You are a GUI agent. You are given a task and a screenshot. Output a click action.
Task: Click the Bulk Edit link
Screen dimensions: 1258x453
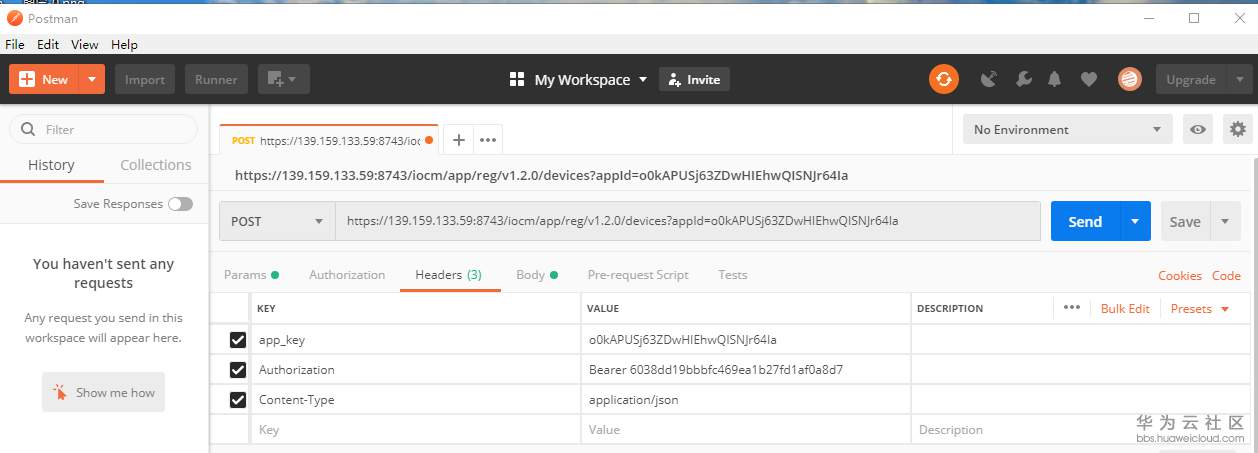pos(1125,309)
